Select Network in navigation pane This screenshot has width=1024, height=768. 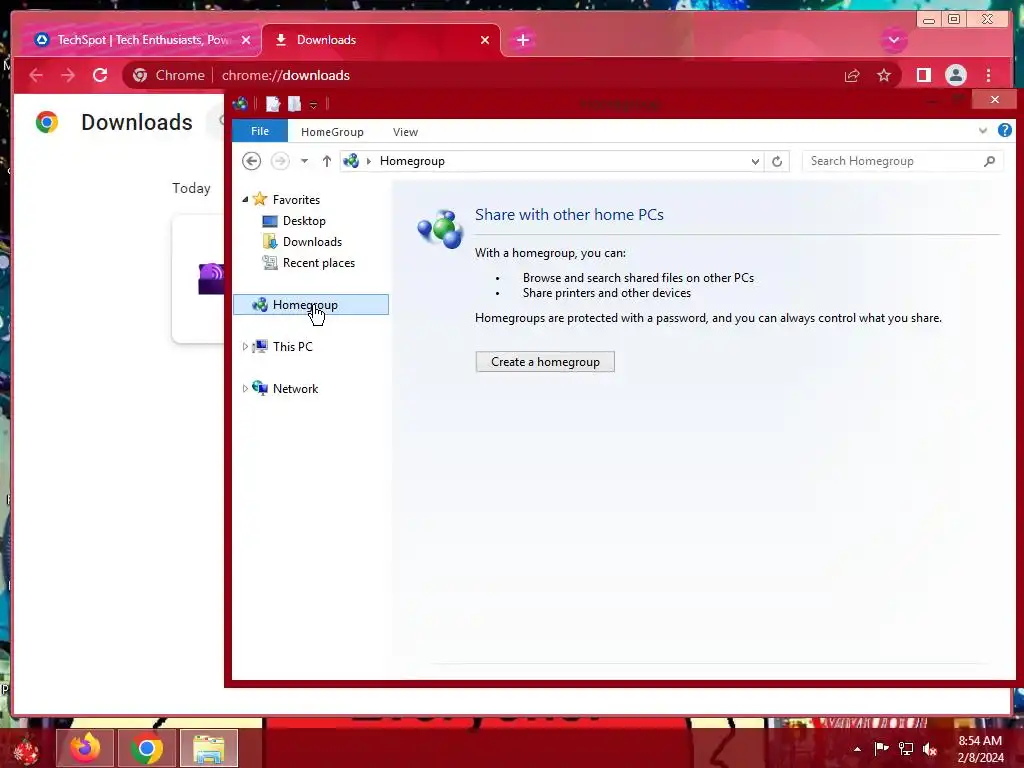(295, 389)
